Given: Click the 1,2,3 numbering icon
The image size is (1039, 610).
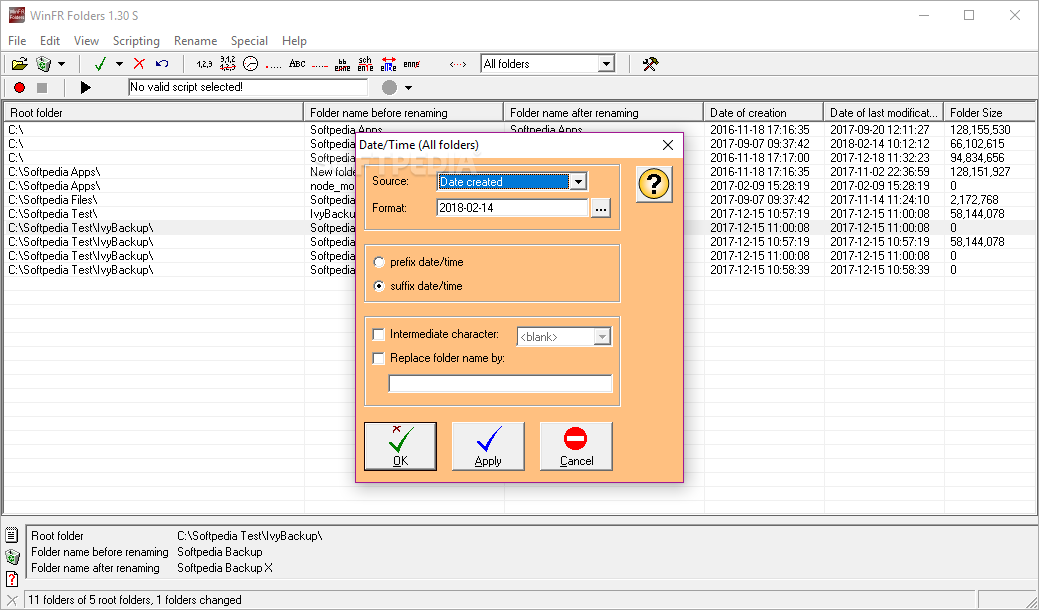Looking at the screenshot, I should click(x=204, y=64).
